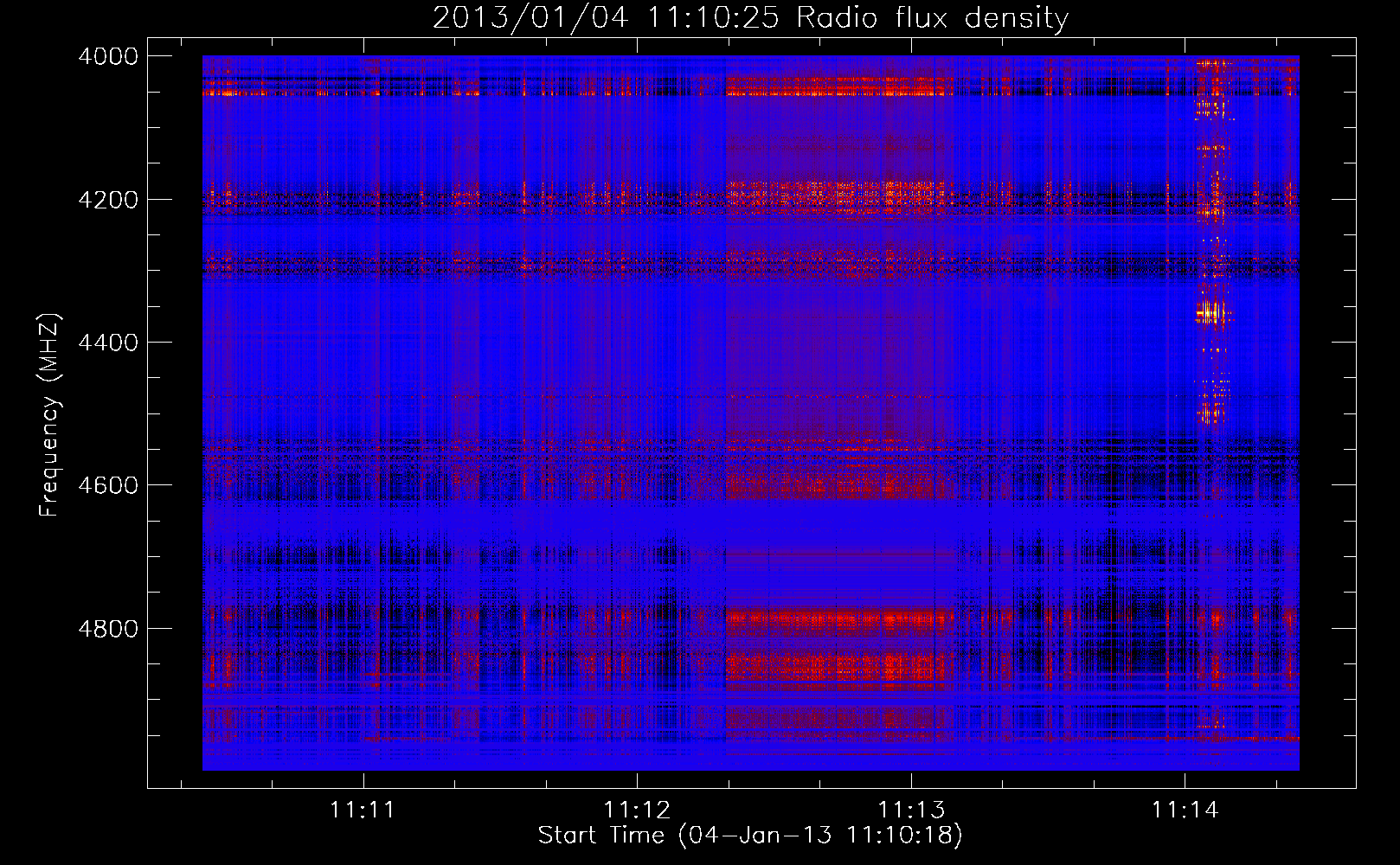This screenshot has width=1400, height=865.
Task: Click the 11:12 time tick label
Action: (x=637, y=811)
